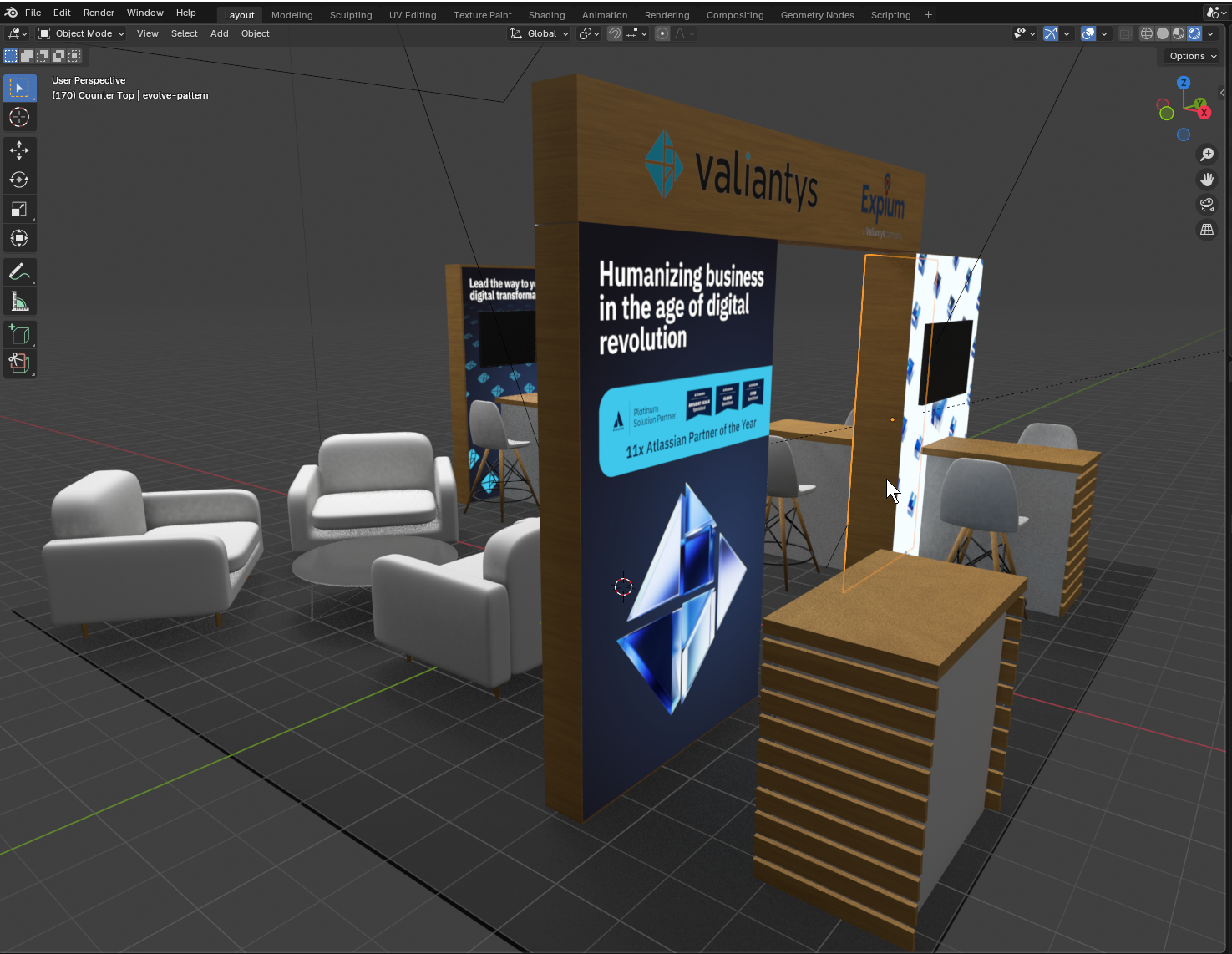Choose the Scale tool
Screen dimensions: 1232x954
[x=19, y=209]
